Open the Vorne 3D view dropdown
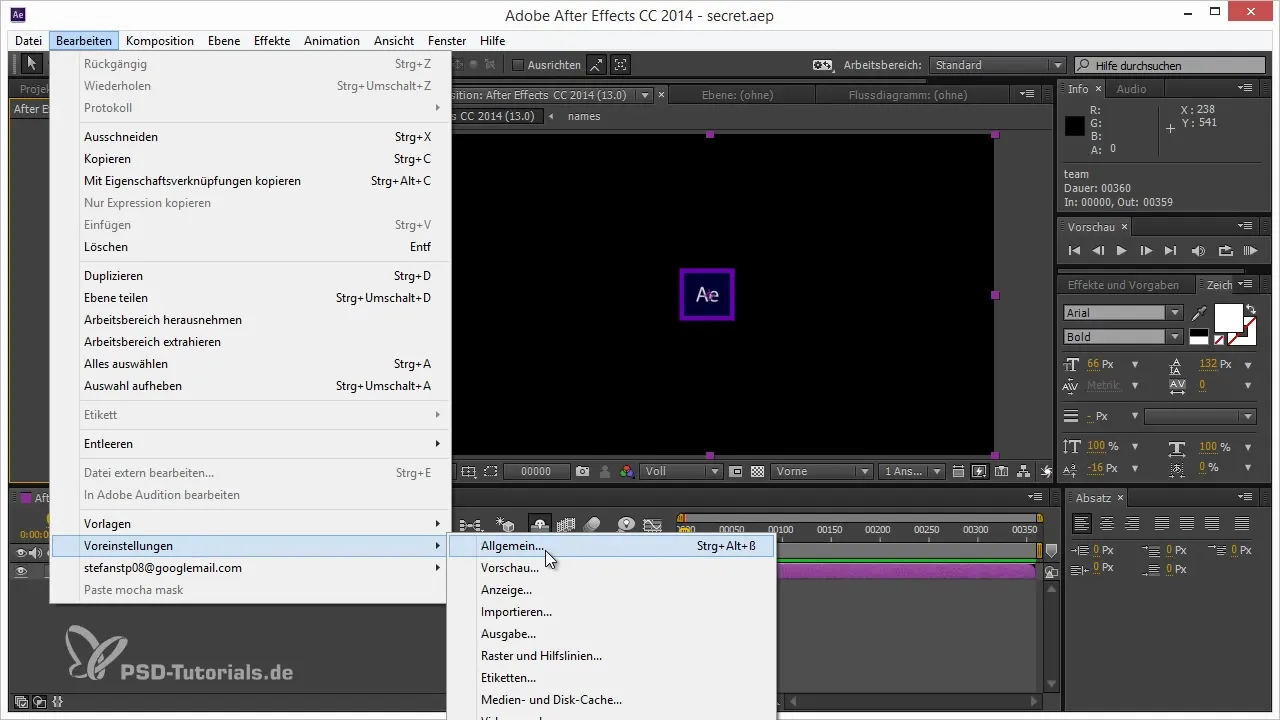Screen dimensions: 1280x720 pos(823,471)
